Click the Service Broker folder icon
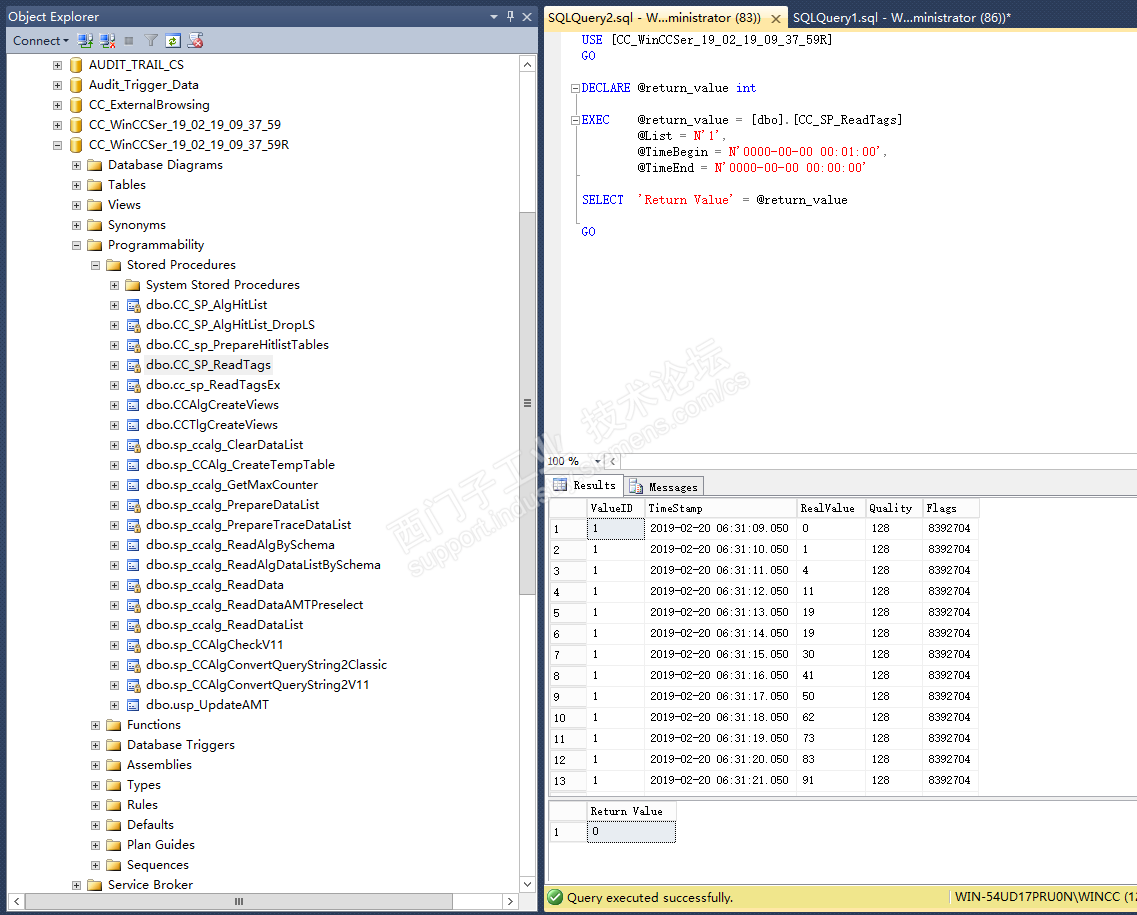The image size is (1137, 915). click(94, 885)
